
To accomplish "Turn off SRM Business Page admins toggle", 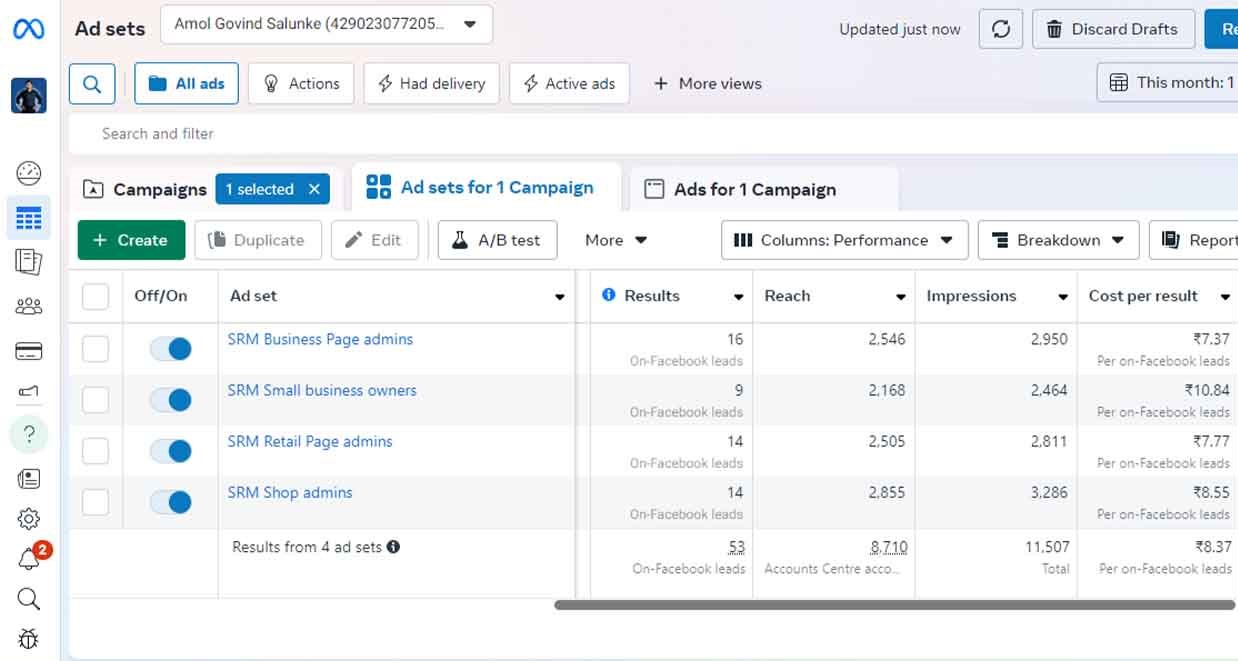I will (170, 348).
